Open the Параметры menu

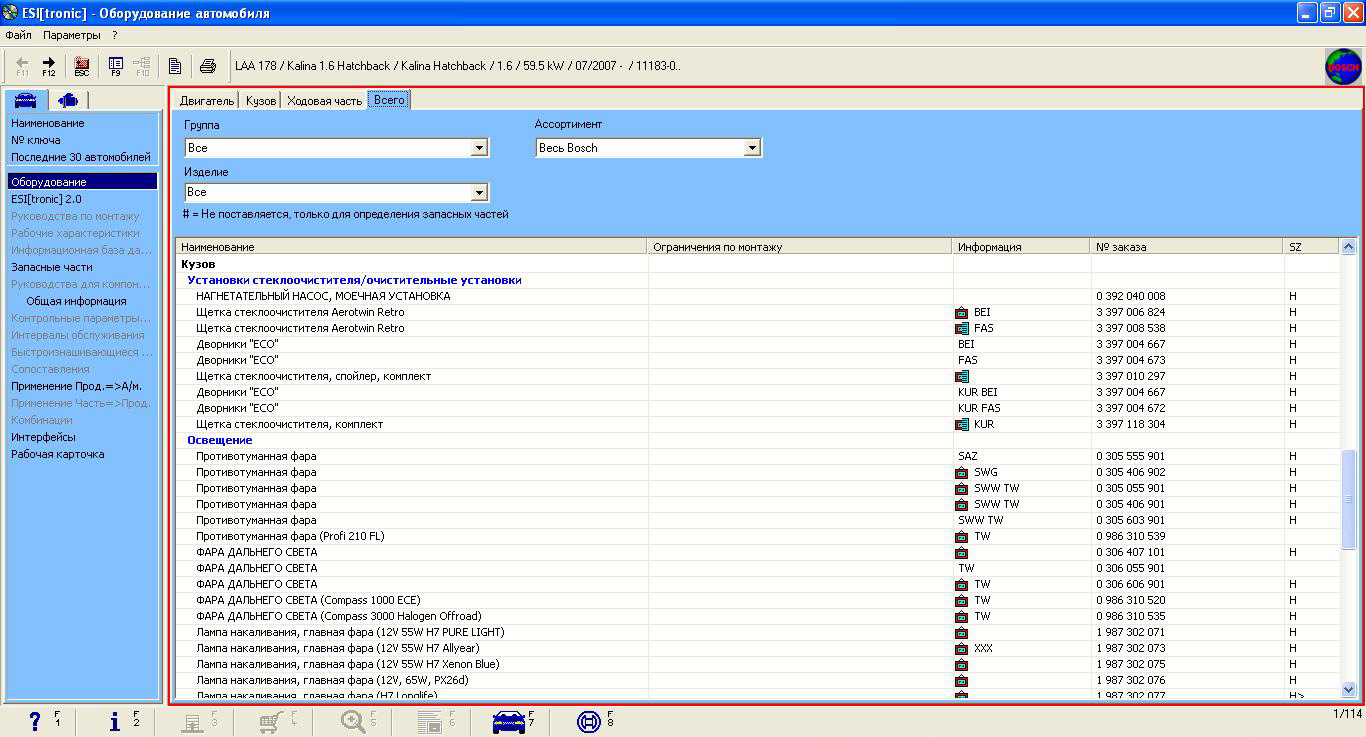coord(71,35)
